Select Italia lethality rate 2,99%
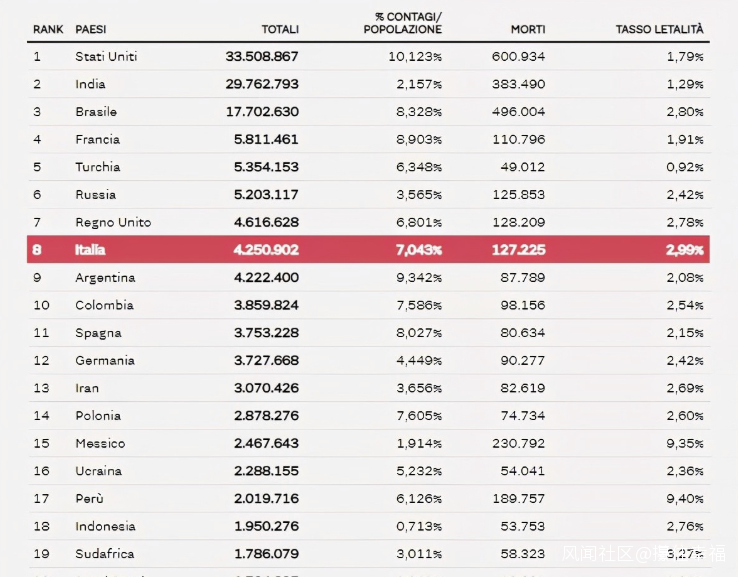This screenshot has width=738, height=577. (x=685, y=250)
